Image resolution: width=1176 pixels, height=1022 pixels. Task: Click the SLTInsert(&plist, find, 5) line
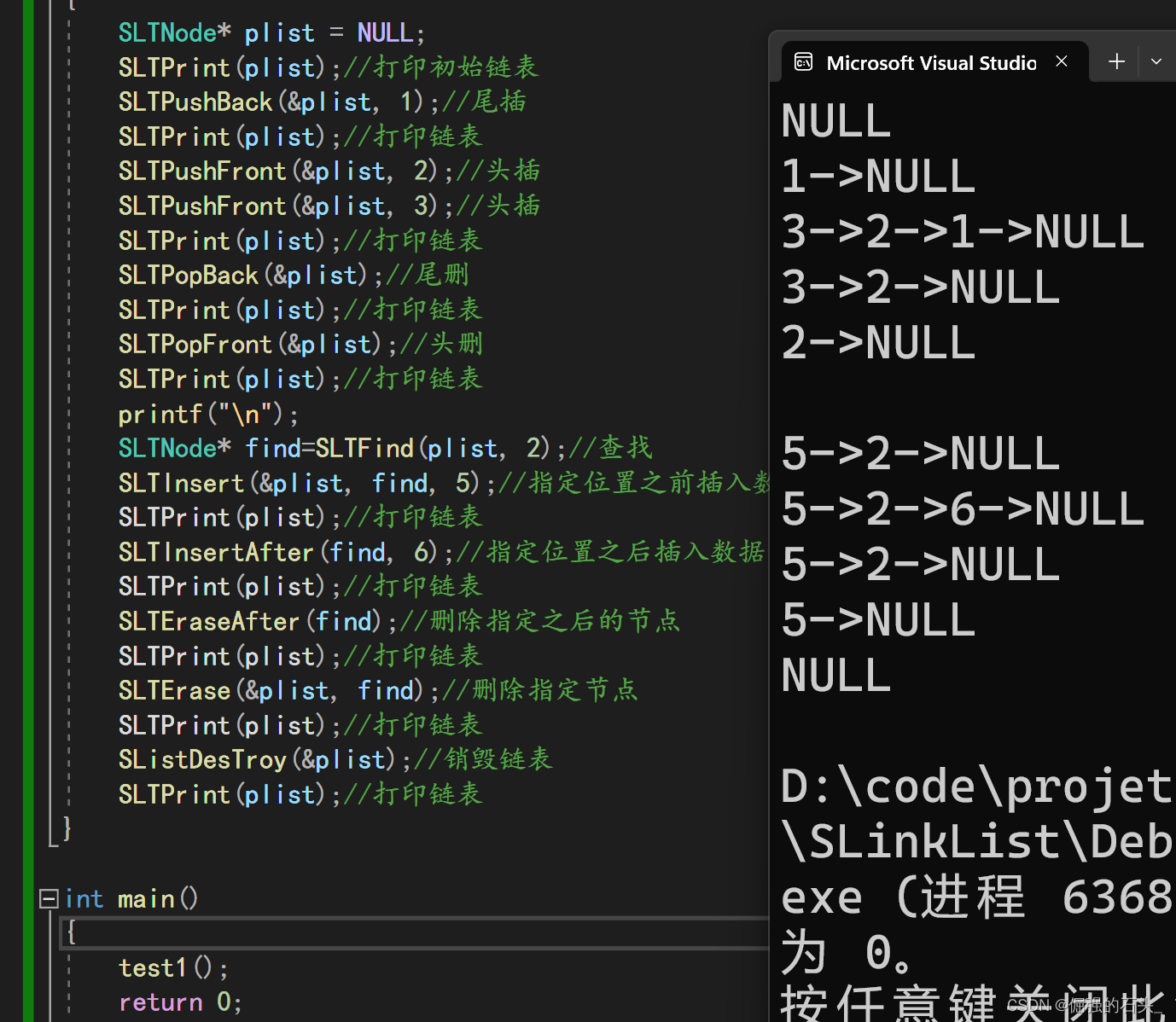444,484
